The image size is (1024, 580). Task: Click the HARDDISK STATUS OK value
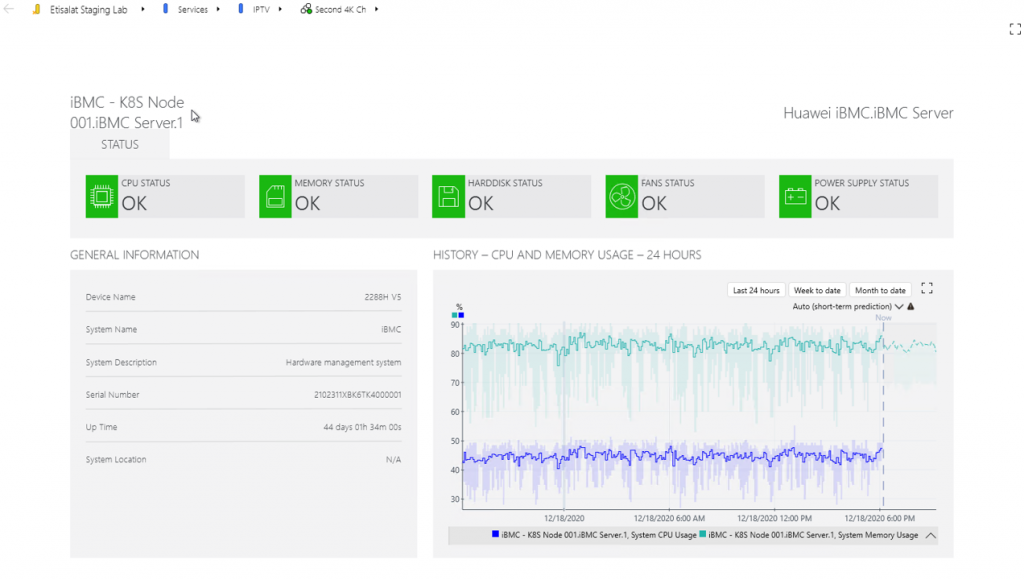[x=481, y=204]
